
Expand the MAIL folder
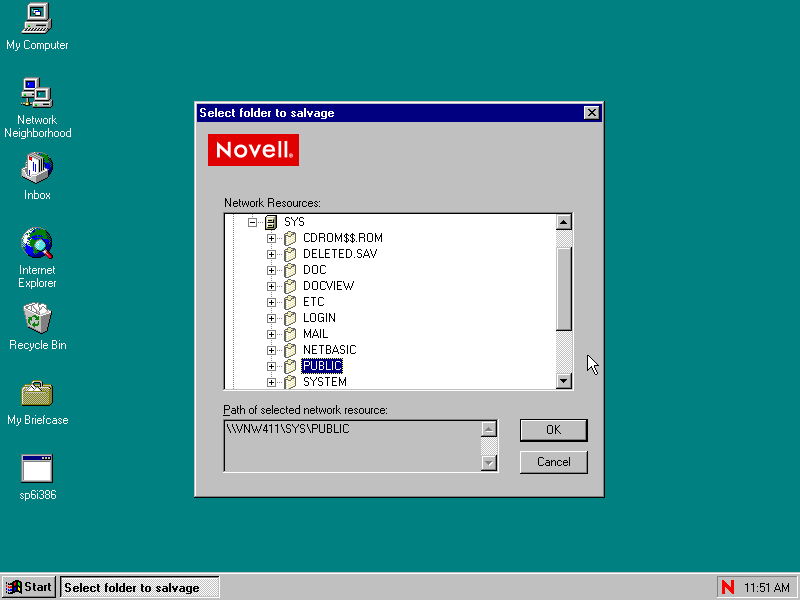[271, 334]
